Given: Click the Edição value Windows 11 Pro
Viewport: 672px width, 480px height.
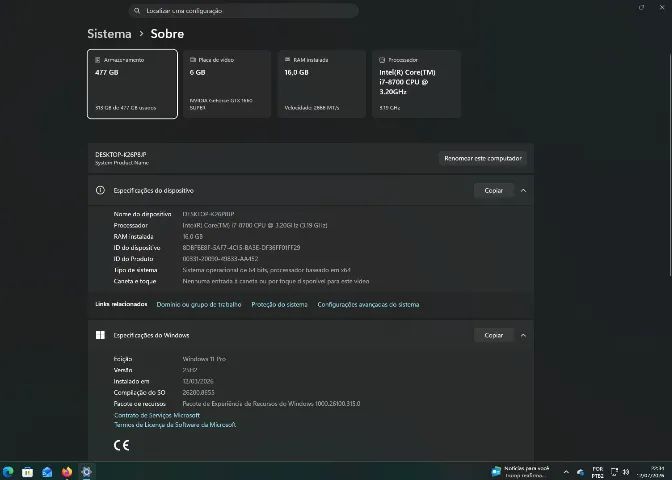Looking at the screenshot, I should [204, 359].
